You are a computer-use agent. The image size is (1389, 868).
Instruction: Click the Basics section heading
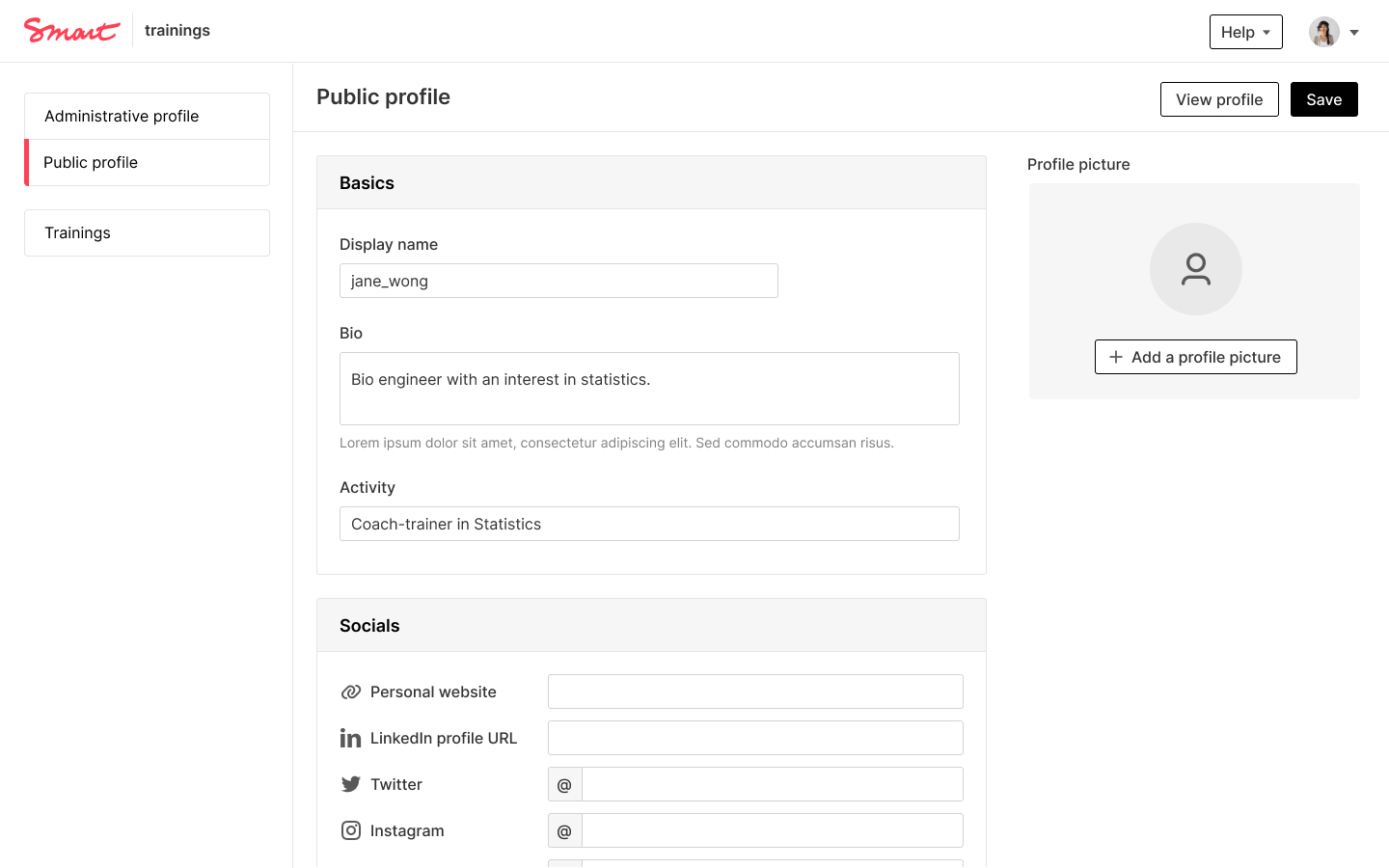367,183
